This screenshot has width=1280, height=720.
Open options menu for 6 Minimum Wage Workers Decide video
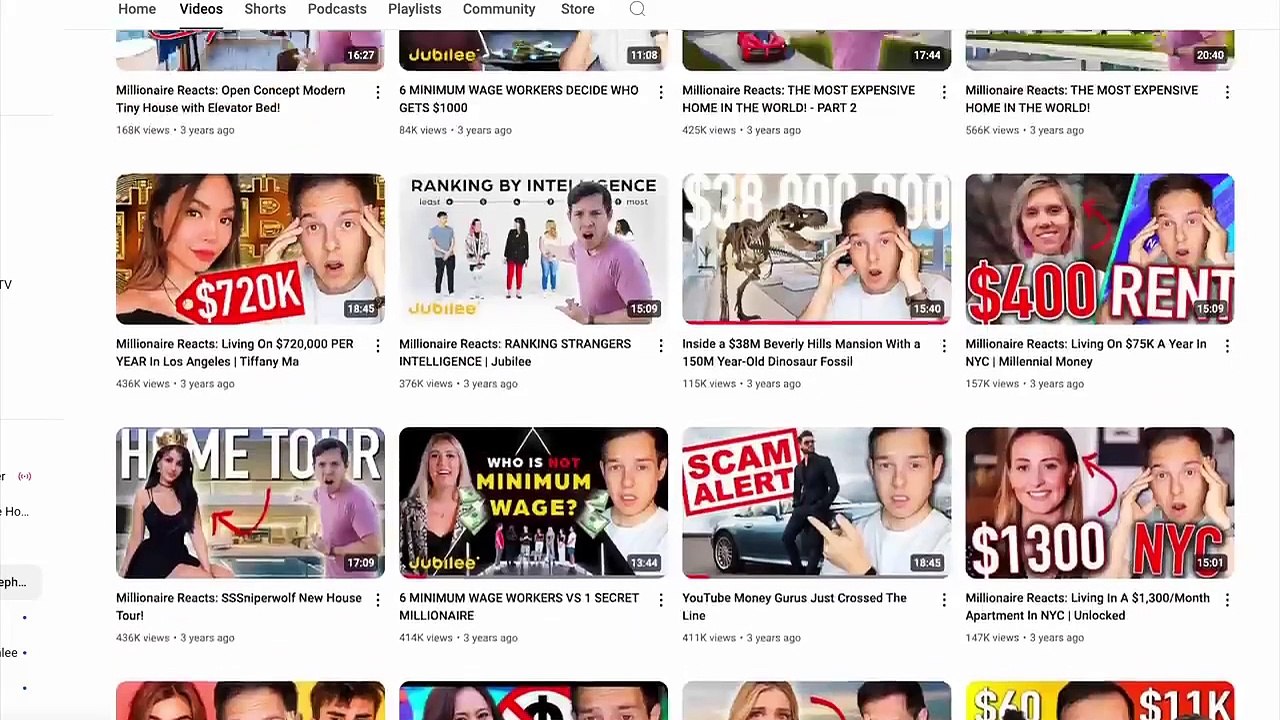click(x=660, y=92)
